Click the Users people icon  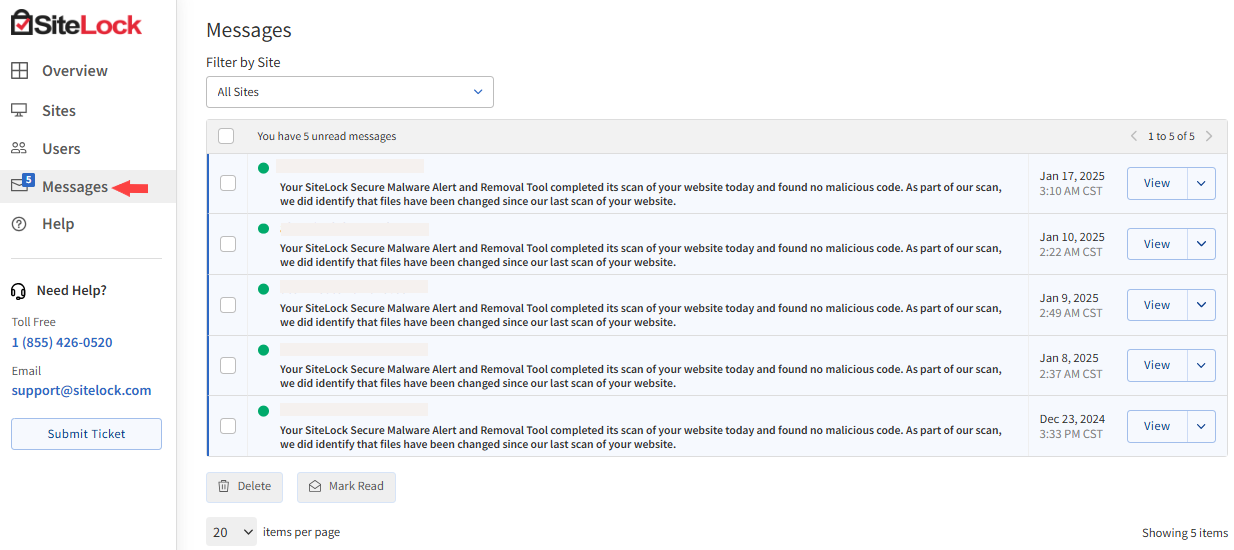point(19,148)
